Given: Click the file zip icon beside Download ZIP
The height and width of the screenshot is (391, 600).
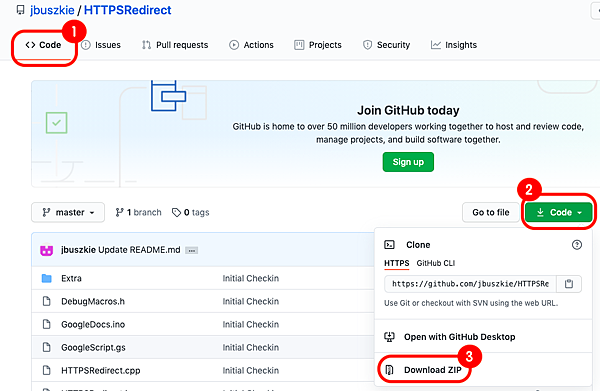Looking at the screenshot, I should [389, 370].
